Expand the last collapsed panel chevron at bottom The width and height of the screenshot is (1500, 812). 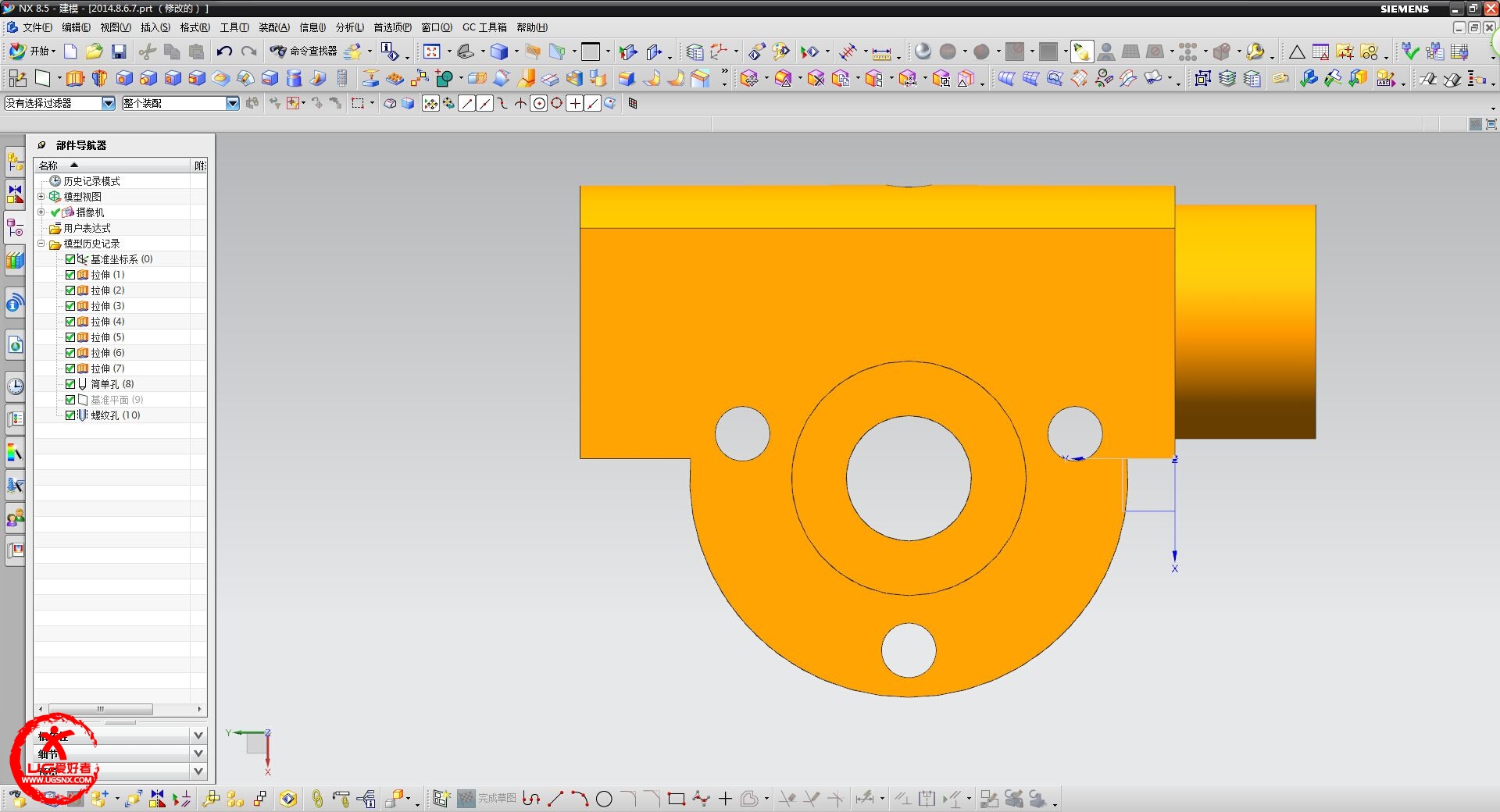coord(198,771)
